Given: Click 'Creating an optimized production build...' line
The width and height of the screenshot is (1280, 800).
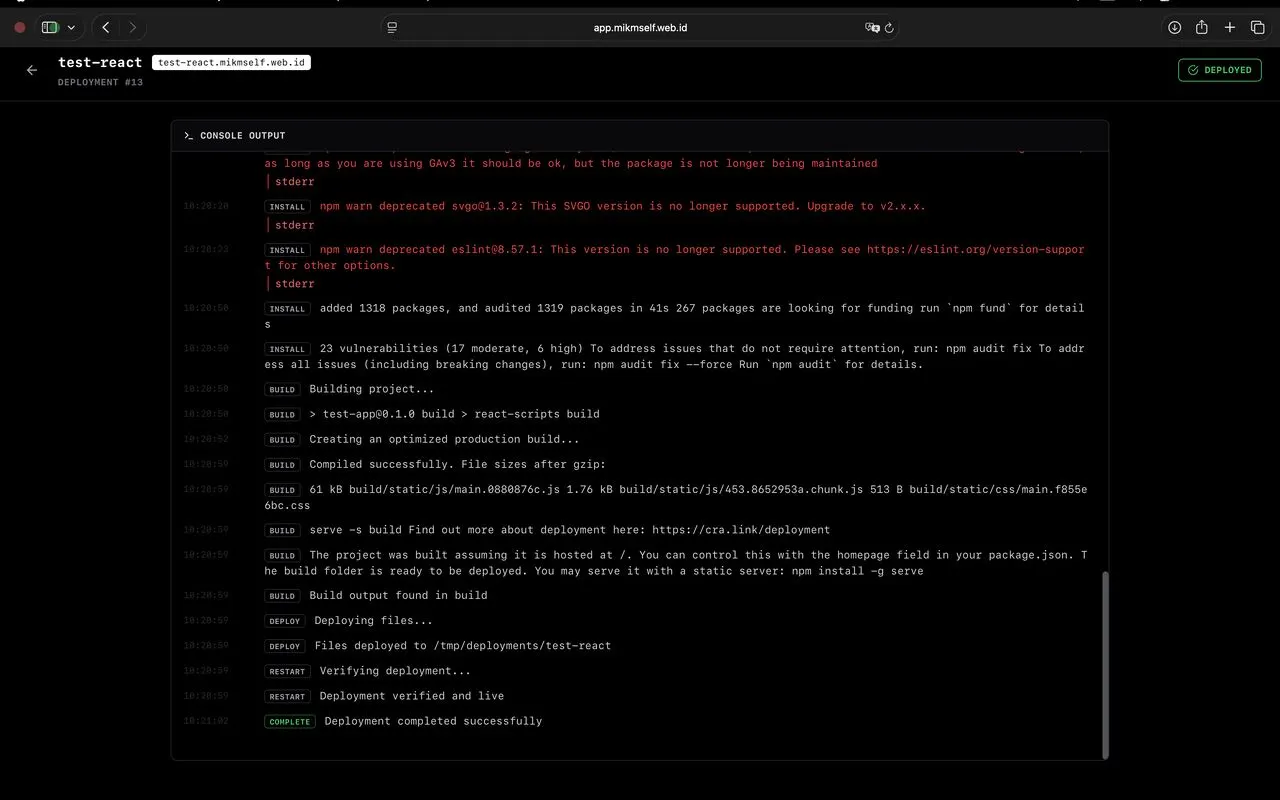Looking at the screenshot, I should (444, 439).
